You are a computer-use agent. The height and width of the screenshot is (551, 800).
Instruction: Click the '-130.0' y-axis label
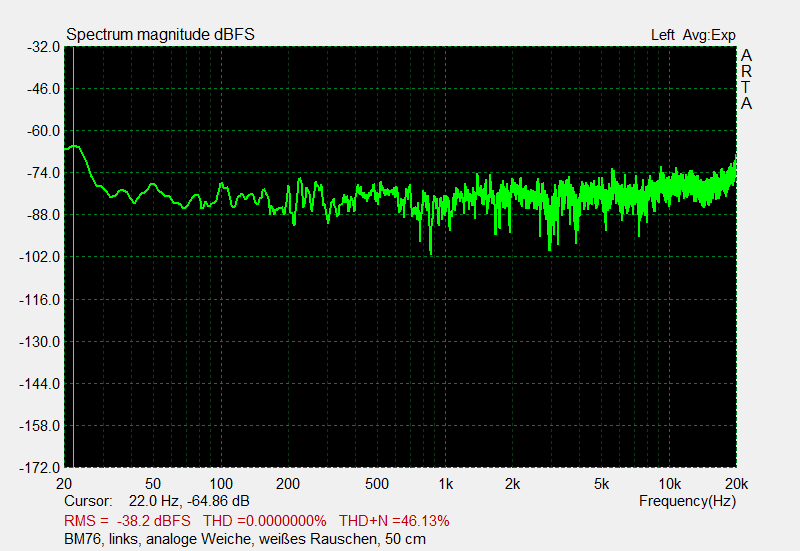coord(40,342)
